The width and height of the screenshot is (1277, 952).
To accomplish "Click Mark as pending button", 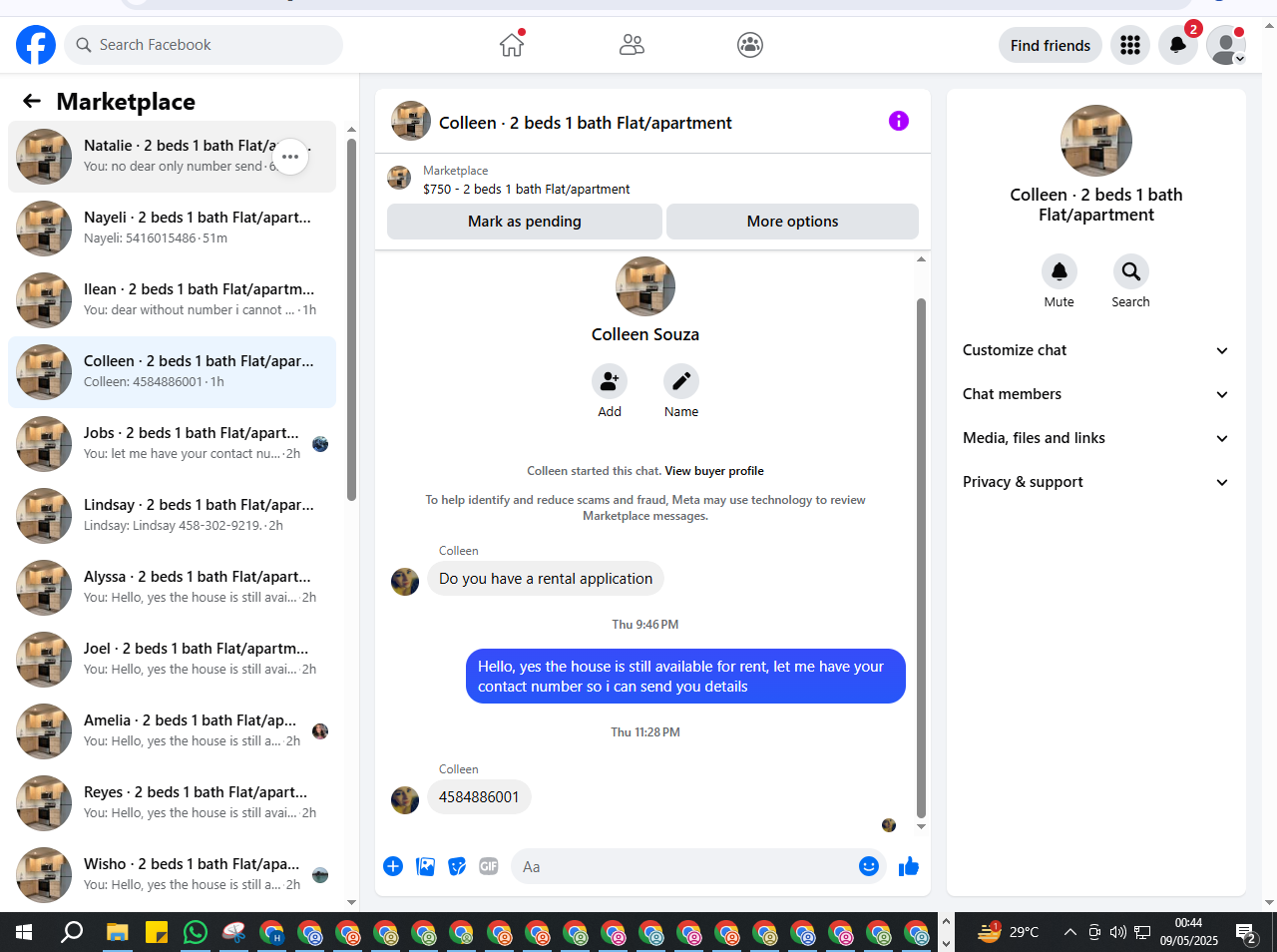I will (525, 222).
